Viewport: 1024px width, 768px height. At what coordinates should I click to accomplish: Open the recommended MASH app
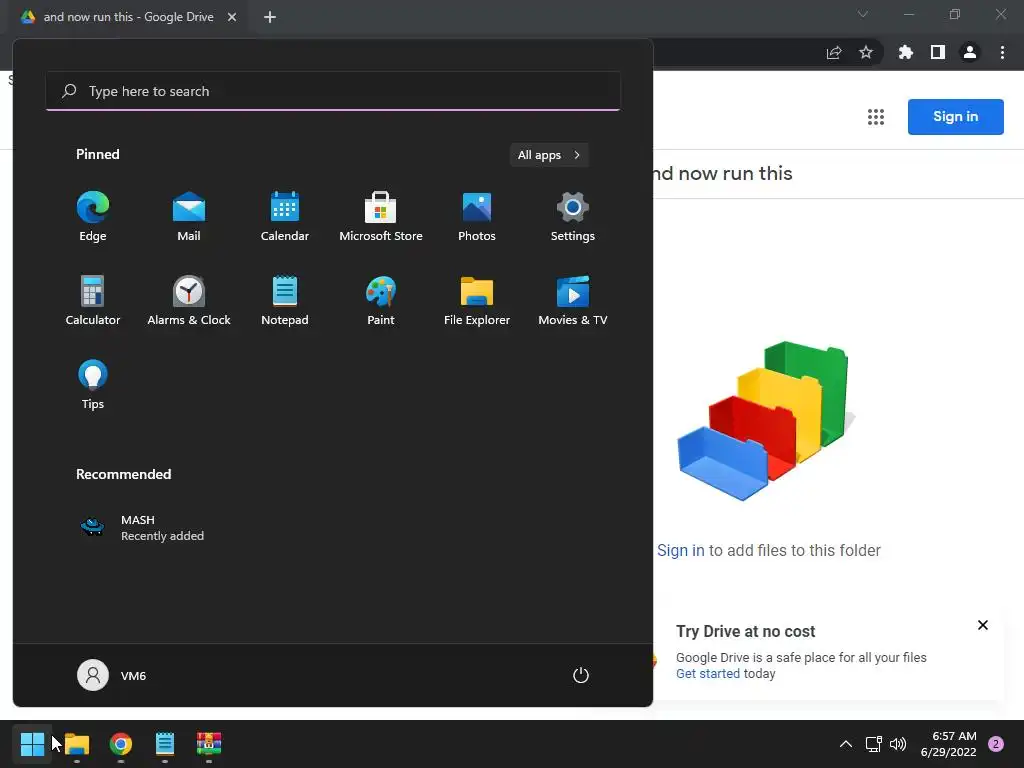point(142,528)
